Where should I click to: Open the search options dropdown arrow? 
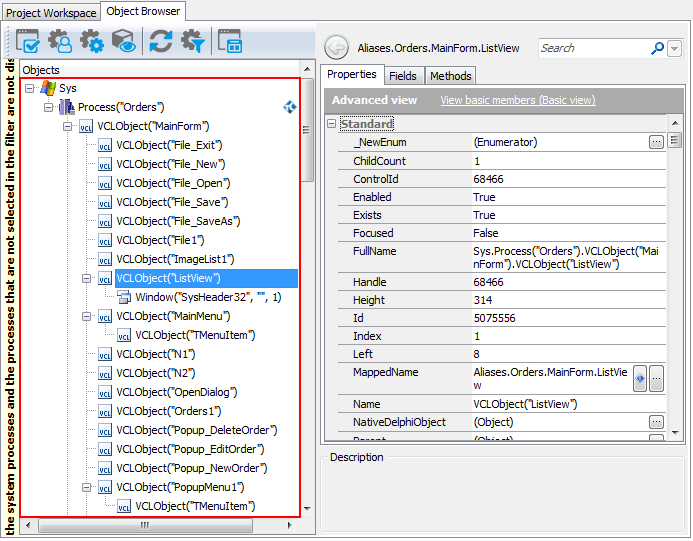[675, 48]
